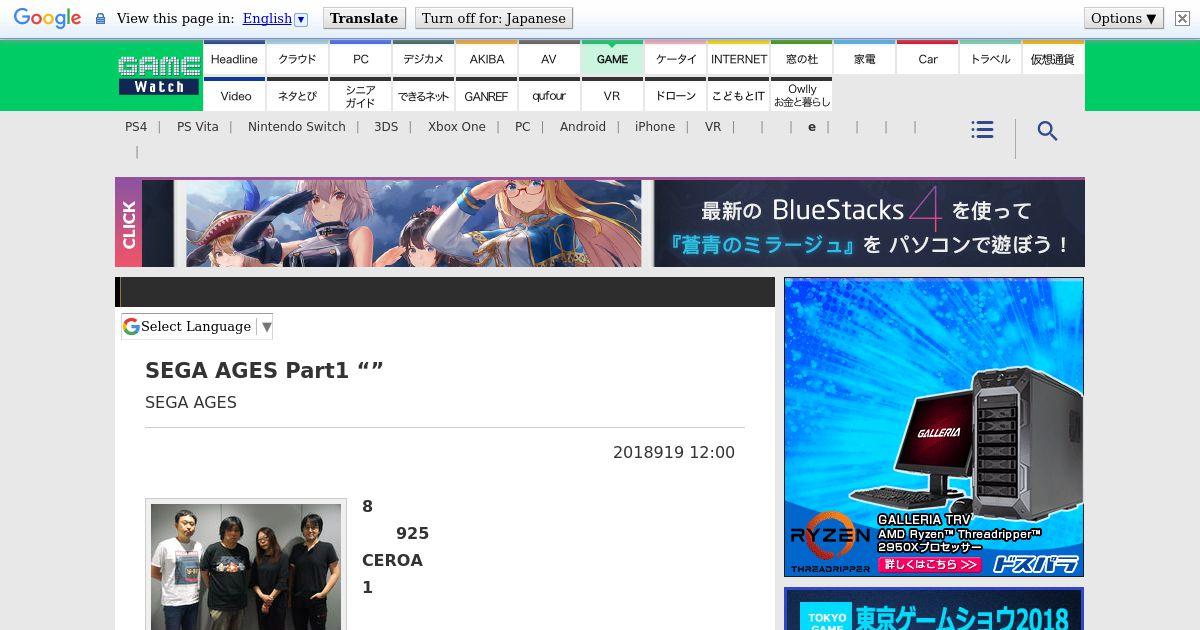Open the トラベル tab
1200x630 pixels.
(991, 59)
